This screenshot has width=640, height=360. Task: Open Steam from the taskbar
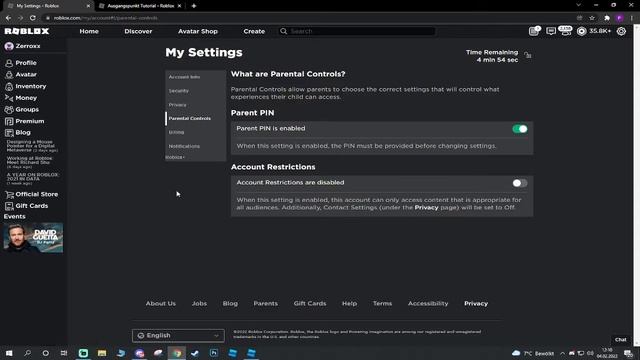[x=195, y=353]
